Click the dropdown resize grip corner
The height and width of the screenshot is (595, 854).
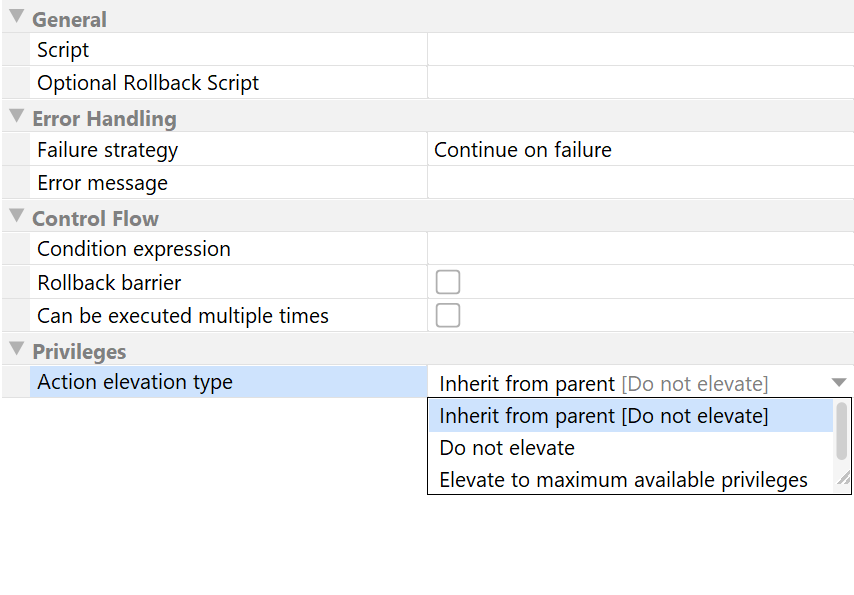[x=843, y=480]
